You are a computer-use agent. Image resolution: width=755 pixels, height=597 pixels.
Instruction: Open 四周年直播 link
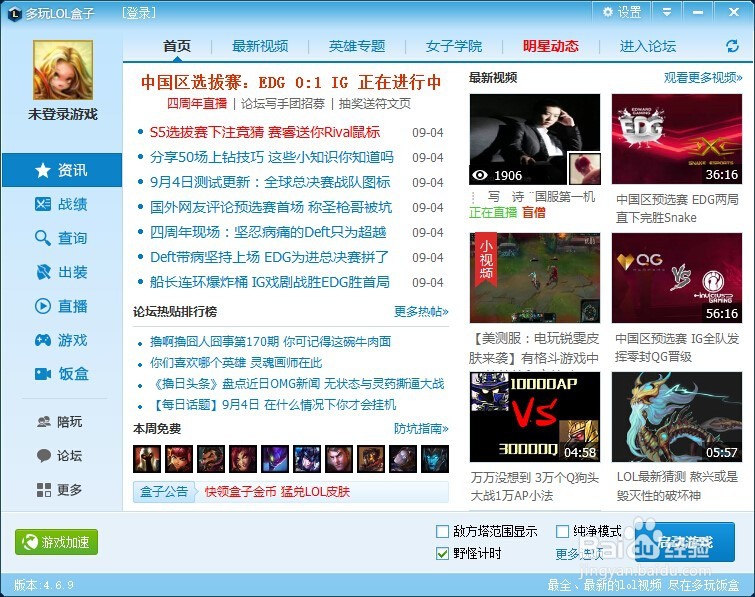click(197, 104)
